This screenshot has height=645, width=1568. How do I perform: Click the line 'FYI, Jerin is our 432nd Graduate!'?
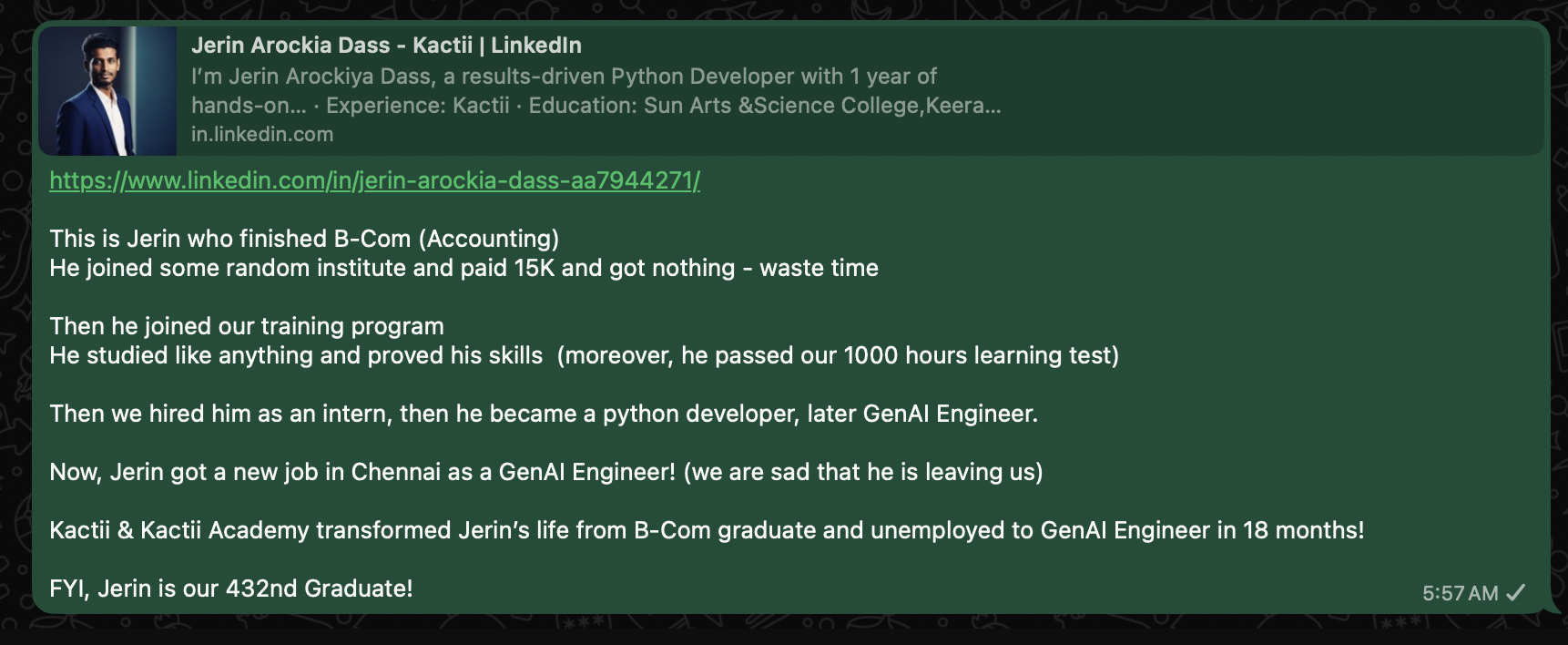231,589
